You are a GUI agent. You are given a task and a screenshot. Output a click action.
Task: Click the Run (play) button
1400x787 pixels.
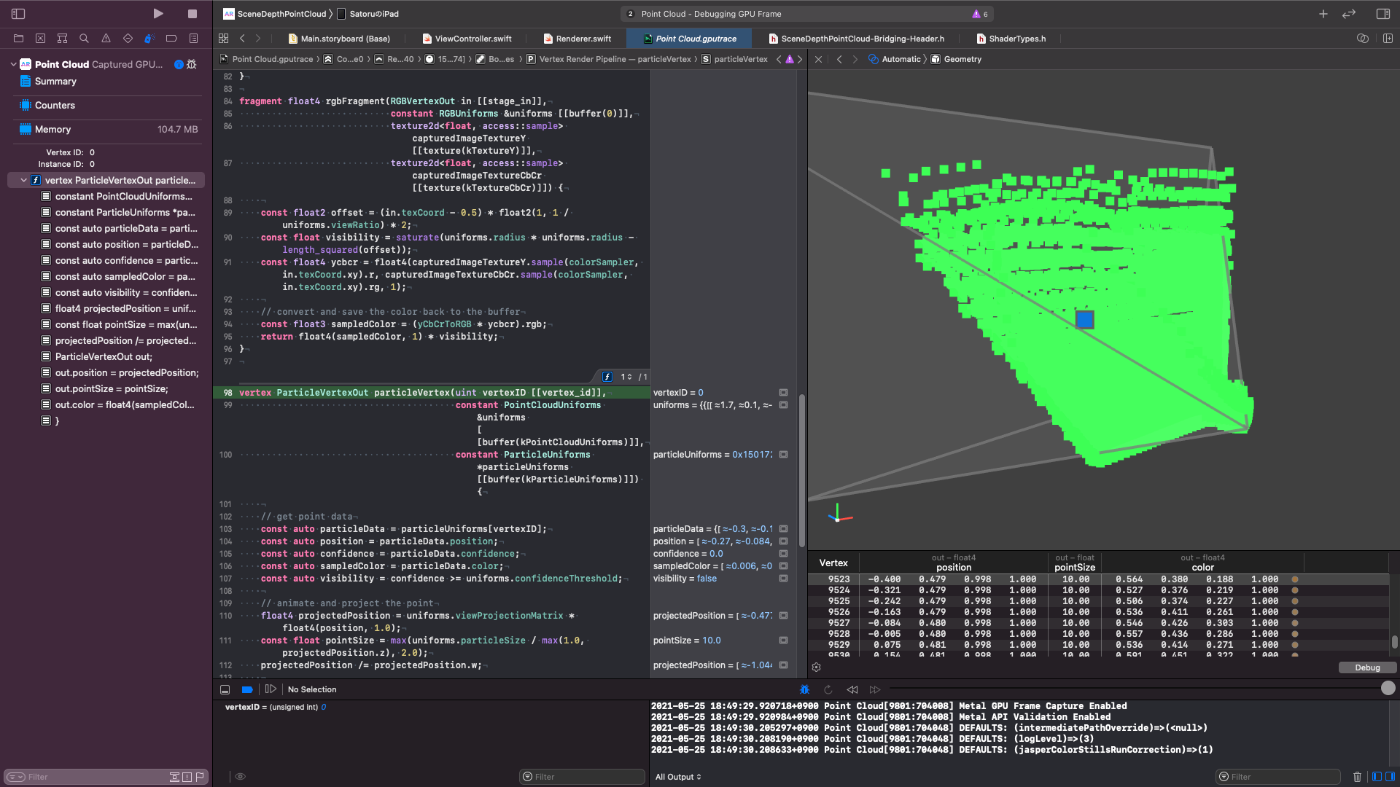click(158, 14)
